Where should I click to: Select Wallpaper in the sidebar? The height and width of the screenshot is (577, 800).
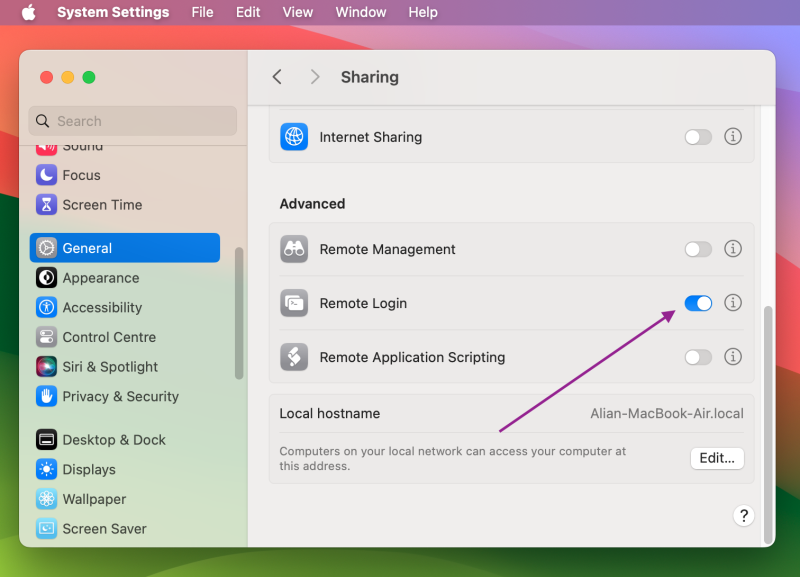pyautogui.click(x=125, y=498)
